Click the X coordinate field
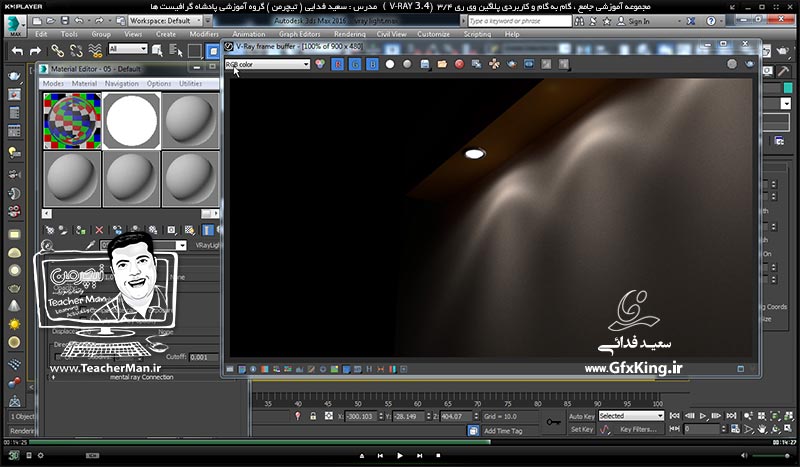The width and height of the screenshot is (800, 467). (x=360, y=416)
